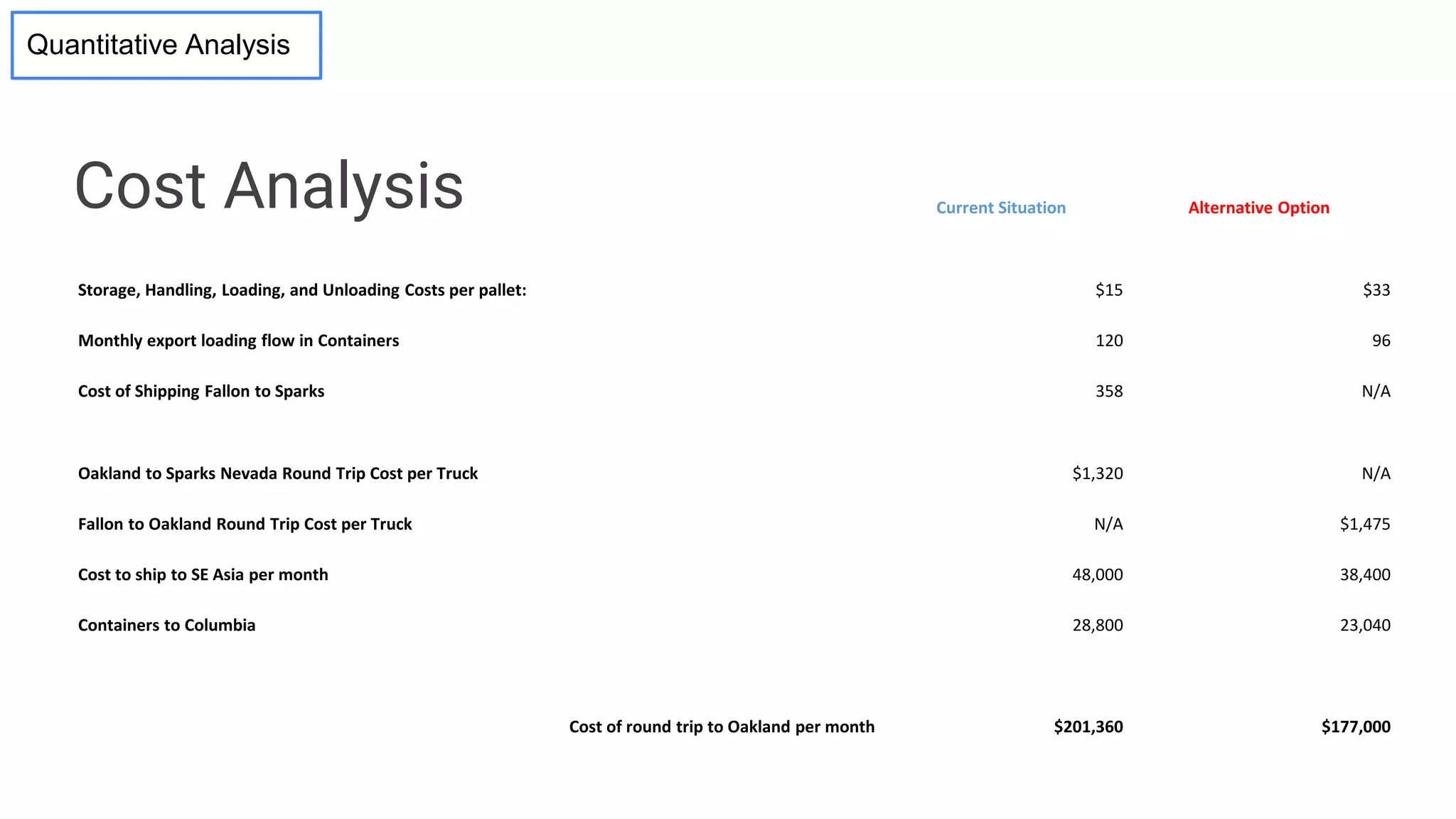Viewport: 1456px width, 819px height.
Task: Click the $1,475 alternative truck cost
Action: 1364,524
